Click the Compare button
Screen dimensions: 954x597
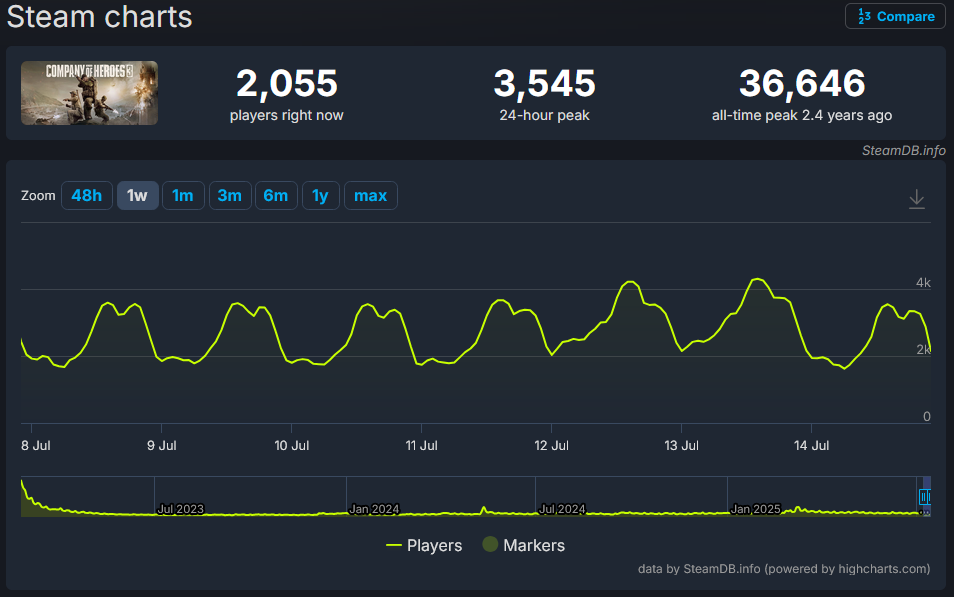click(x=895, y=16)
